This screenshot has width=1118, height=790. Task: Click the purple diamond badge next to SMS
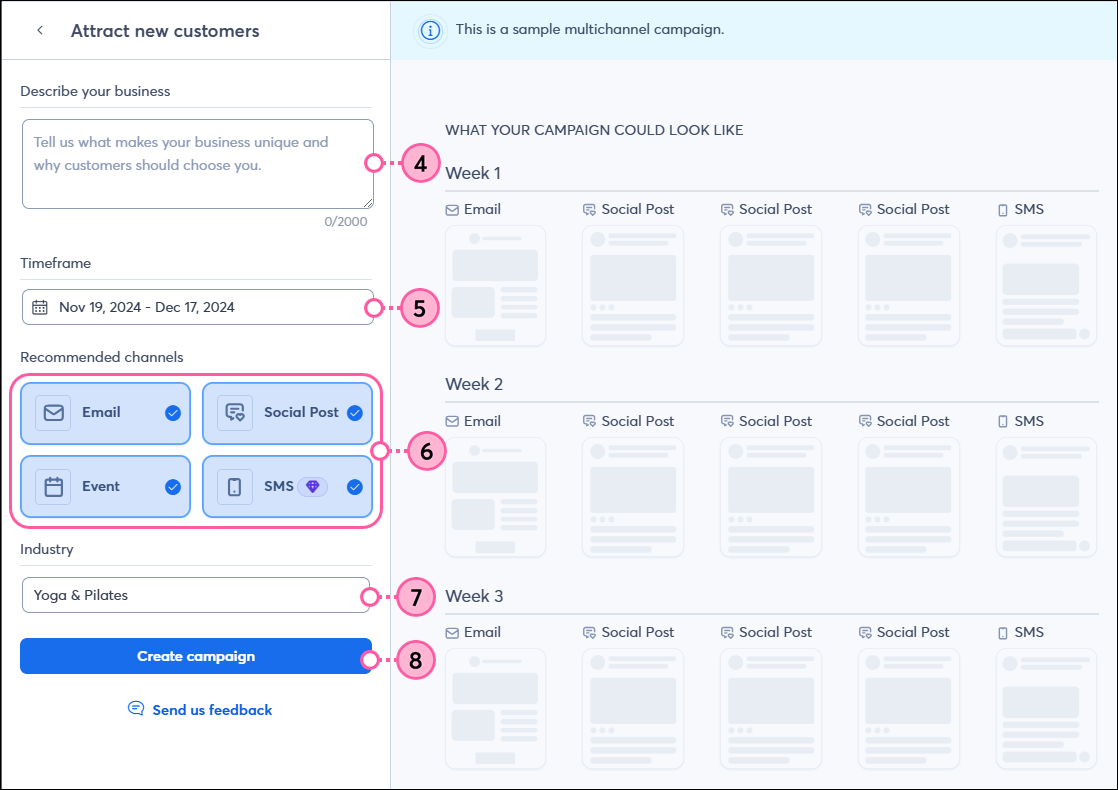312,486
